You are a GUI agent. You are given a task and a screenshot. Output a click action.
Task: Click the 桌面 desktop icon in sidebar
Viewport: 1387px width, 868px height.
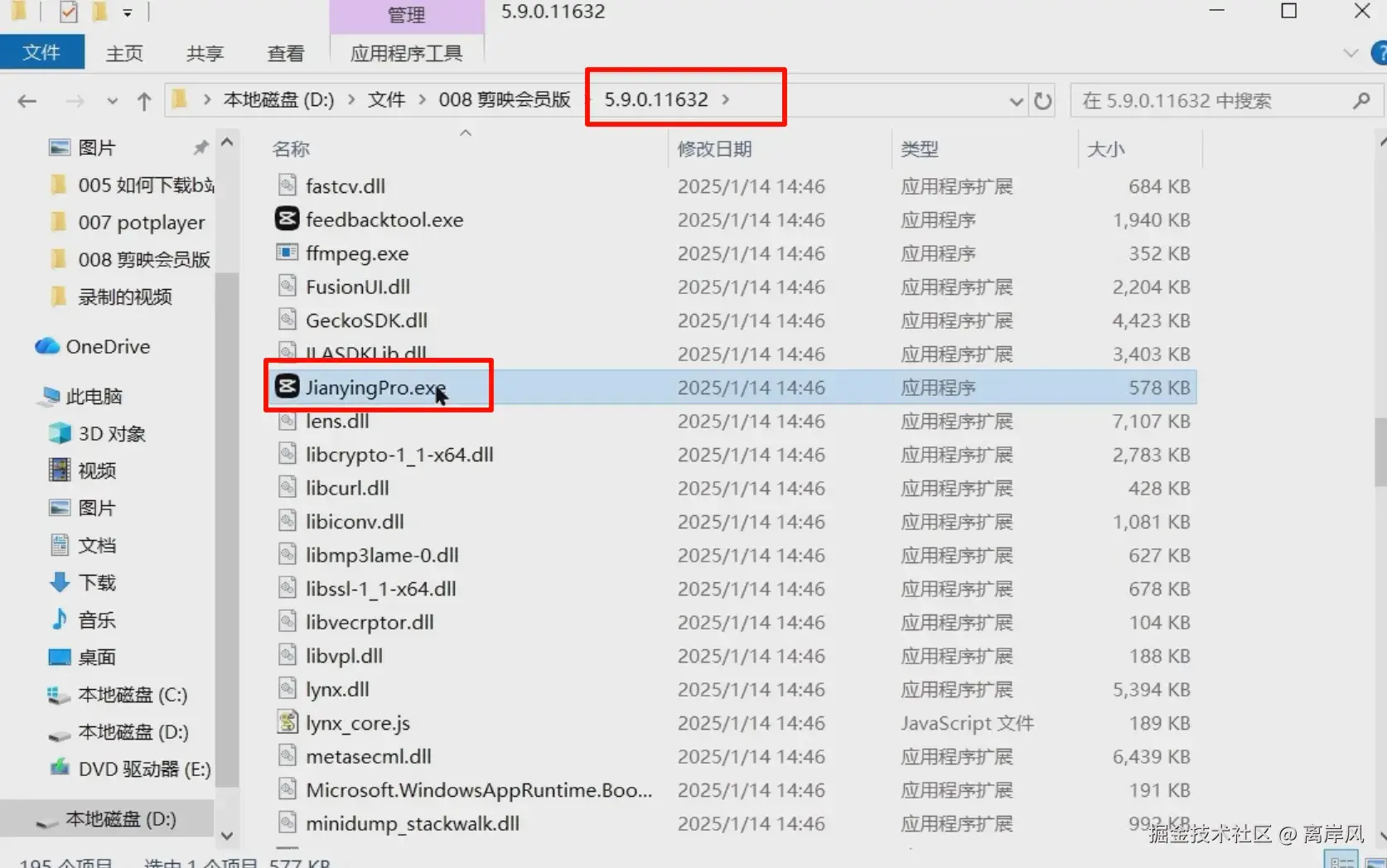(60, 657)
